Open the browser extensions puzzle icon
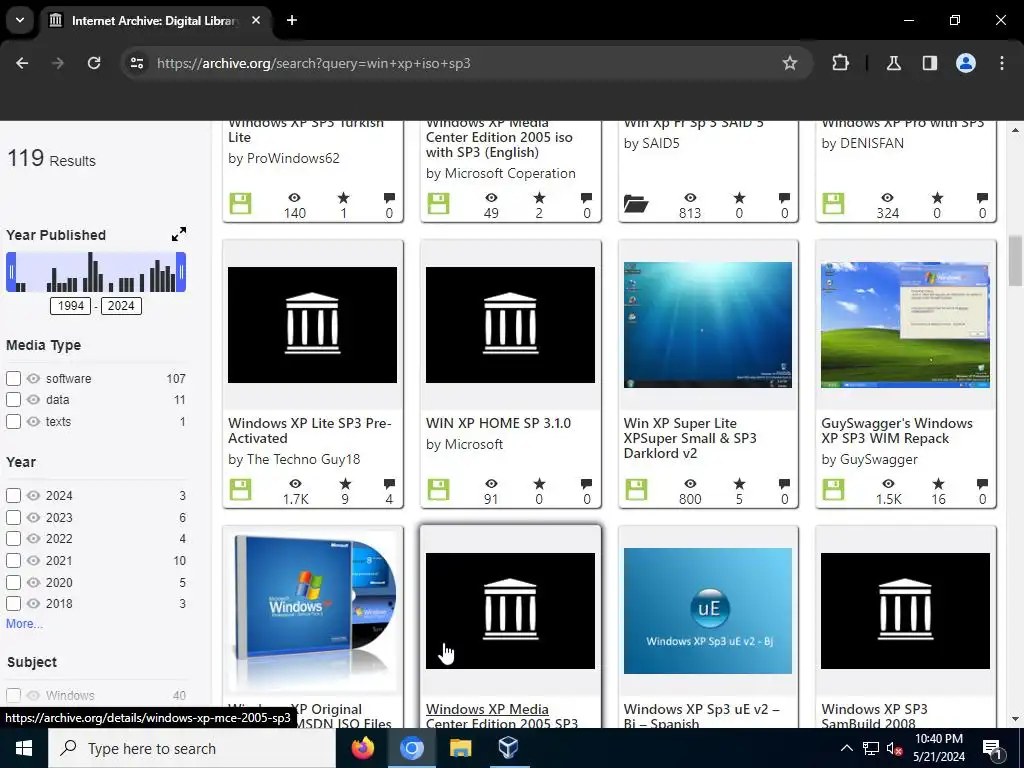The height and width of the screenshot is (768, 1024). (840, 63)
